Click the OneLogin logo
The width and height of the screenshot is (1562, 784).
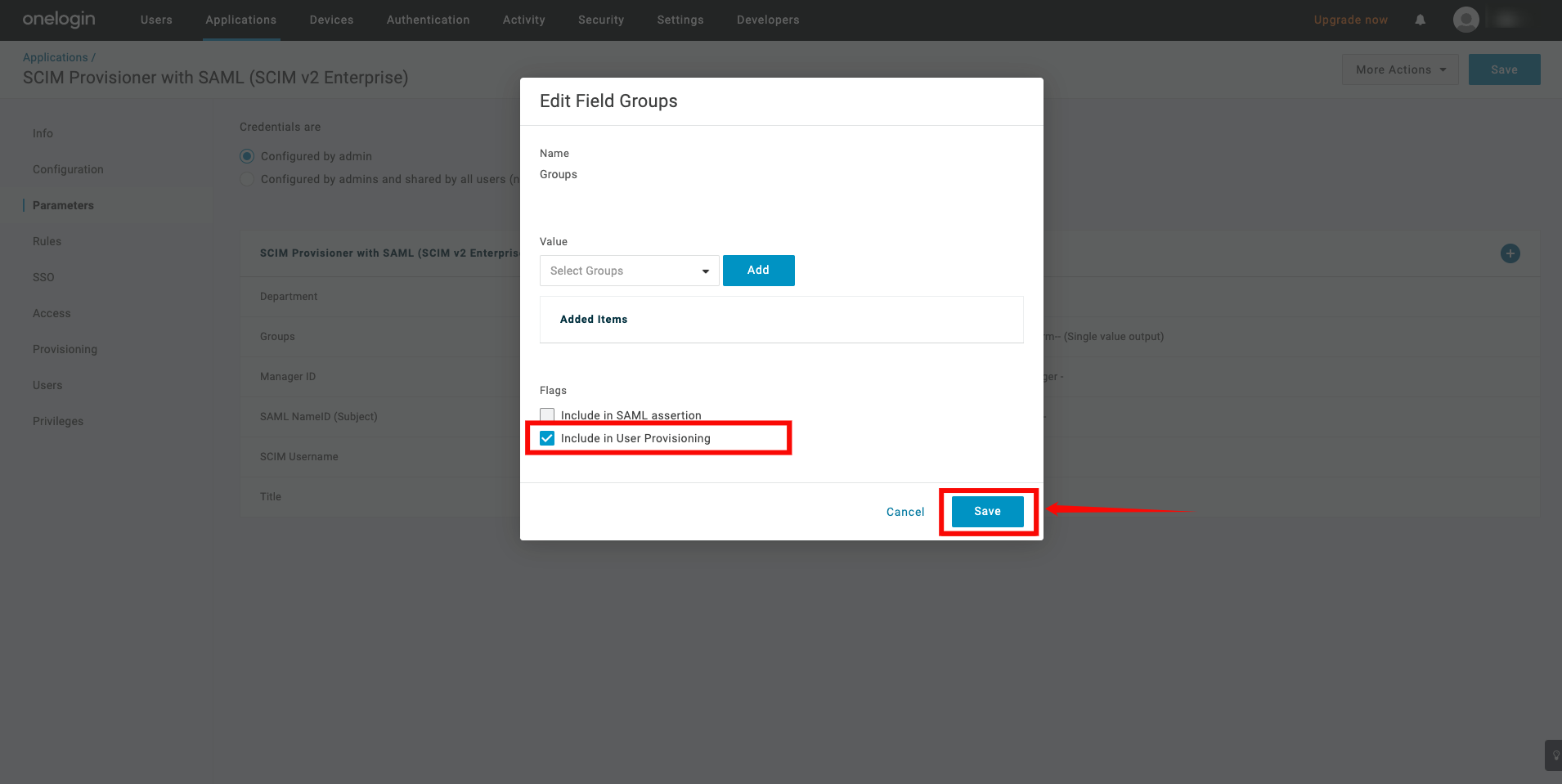coord(59,20)
